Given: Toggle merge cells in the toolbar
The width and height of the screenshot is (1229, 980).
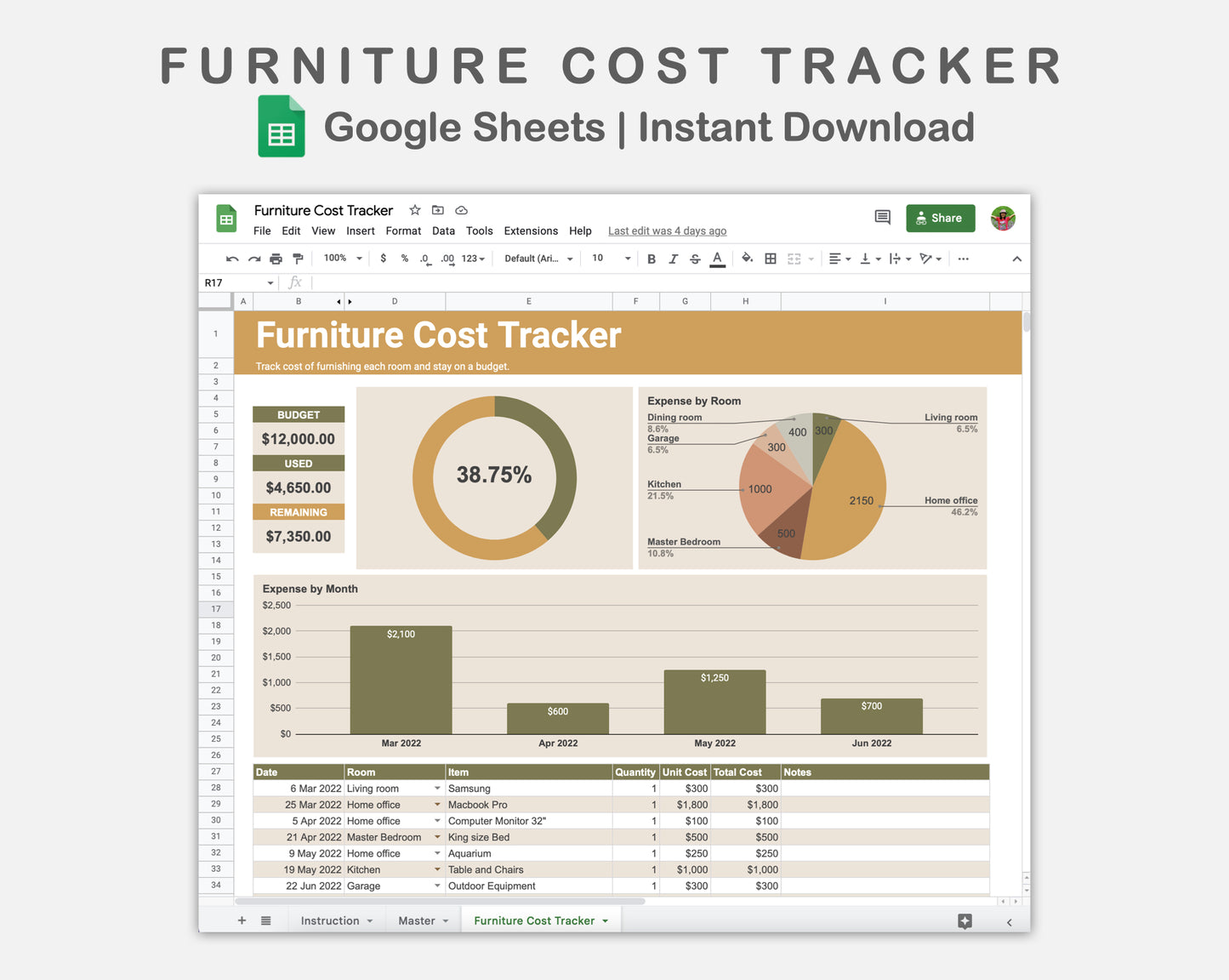Looking at the screenshot, I should [x=794, y=258].
